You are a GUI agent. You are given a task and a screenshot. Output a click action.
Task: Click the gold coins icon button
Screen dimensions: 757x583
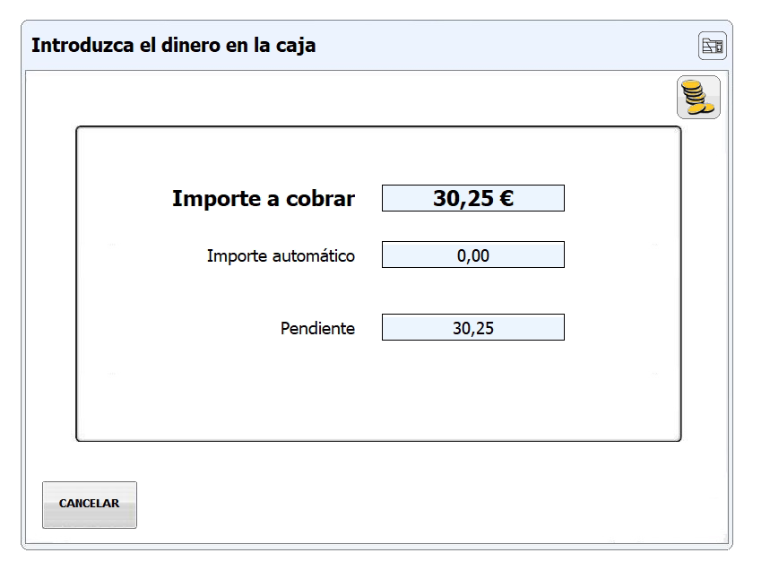tap(698, 97)
